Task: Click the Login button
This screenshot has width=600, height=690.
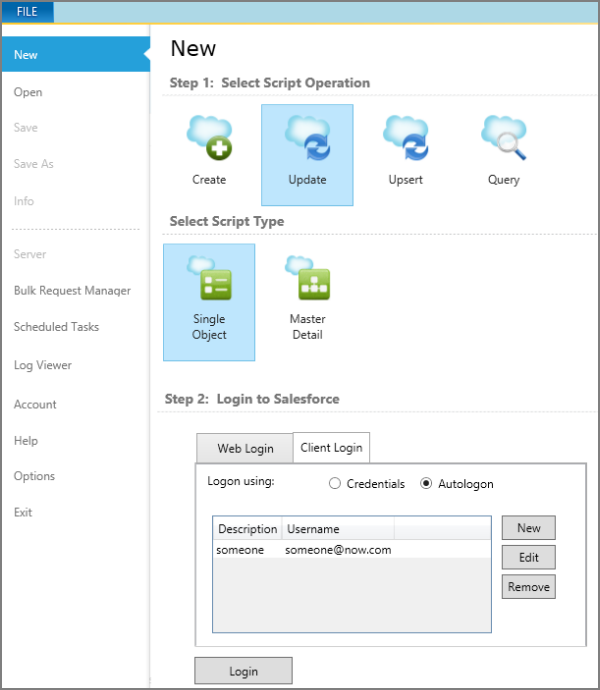Action: [x=243, y=671]
